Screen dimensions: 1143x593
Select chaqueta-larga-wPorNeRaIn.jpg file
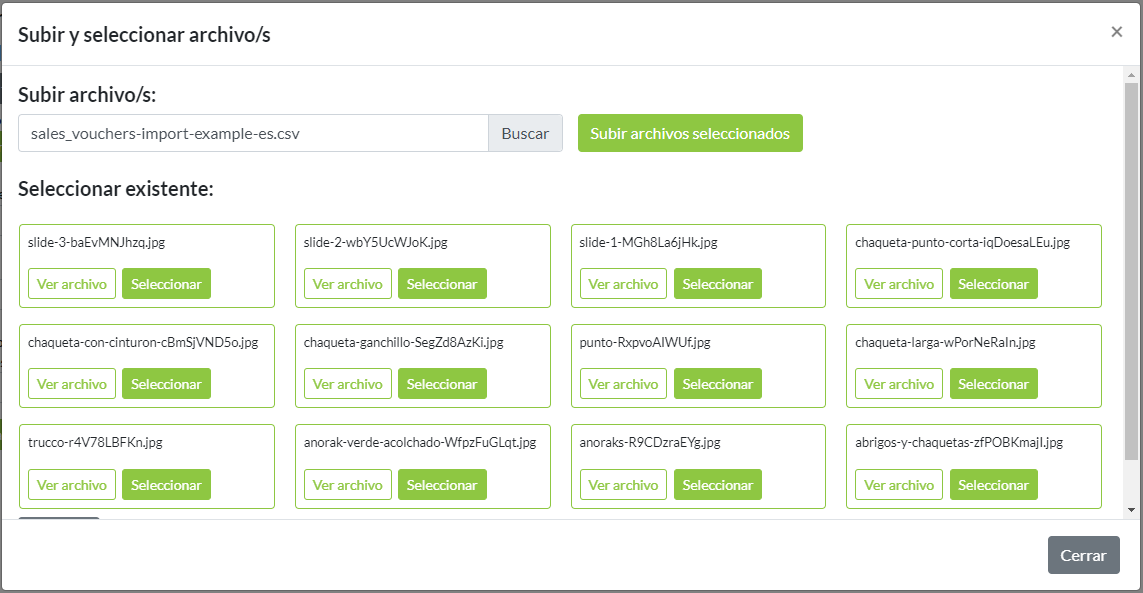(993, 384)
